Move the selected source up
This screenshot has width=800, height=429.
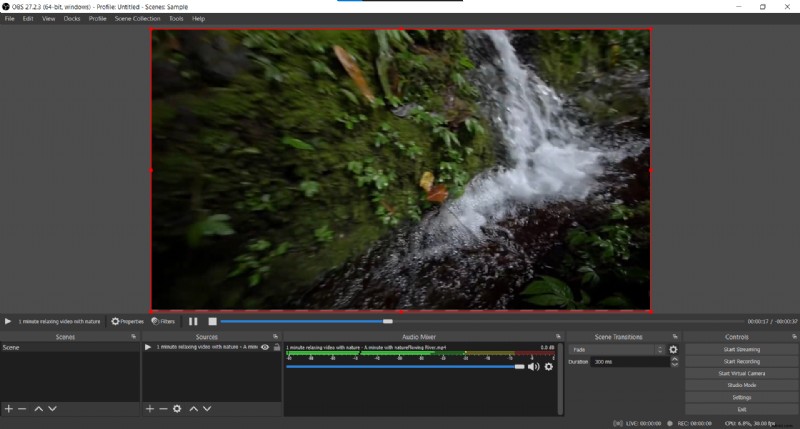[x=194, y=409]
